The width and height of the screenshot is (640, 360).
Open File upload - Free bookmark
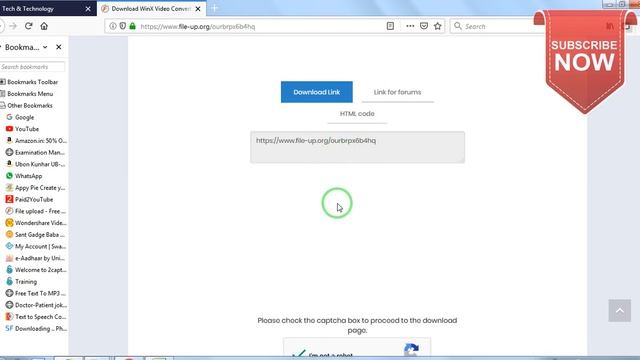pos(36,211)
